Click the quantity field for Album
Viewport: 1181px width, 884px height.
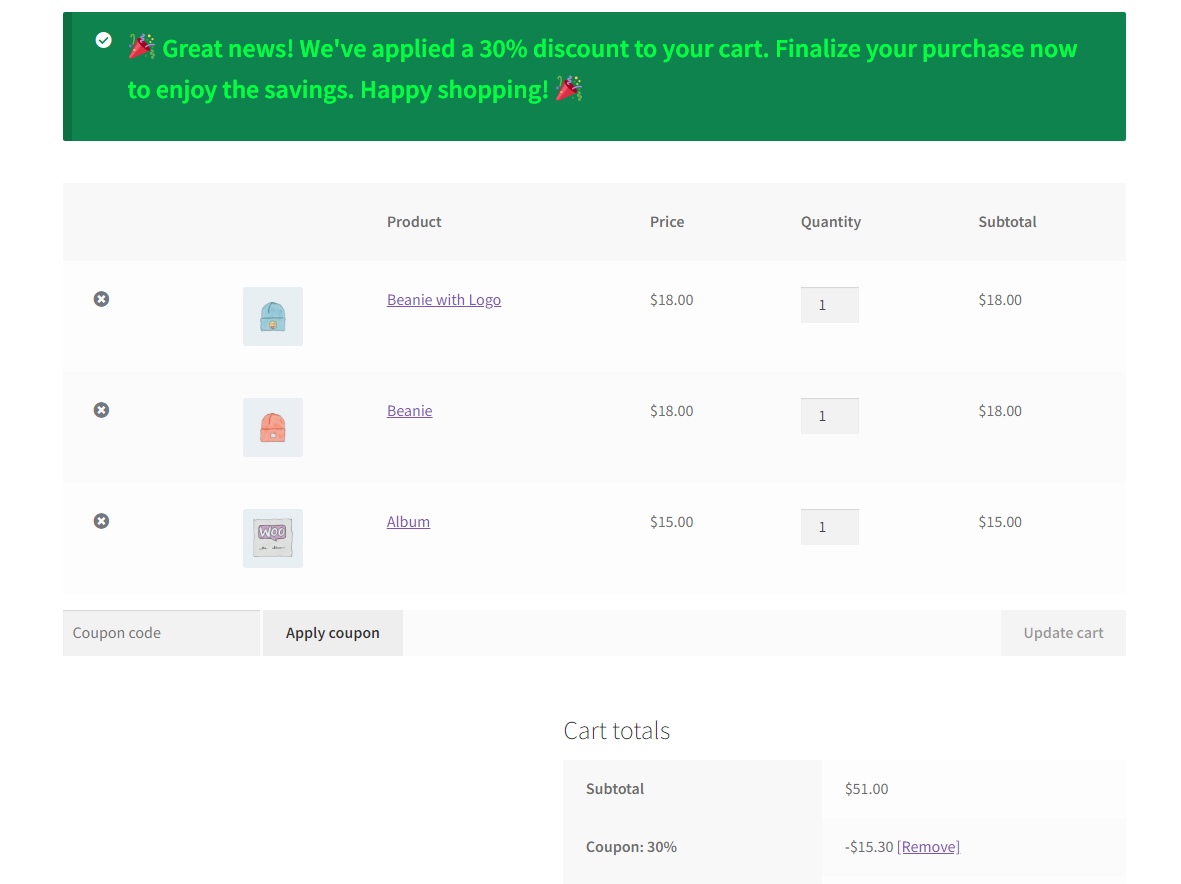[x=829, y=527]
